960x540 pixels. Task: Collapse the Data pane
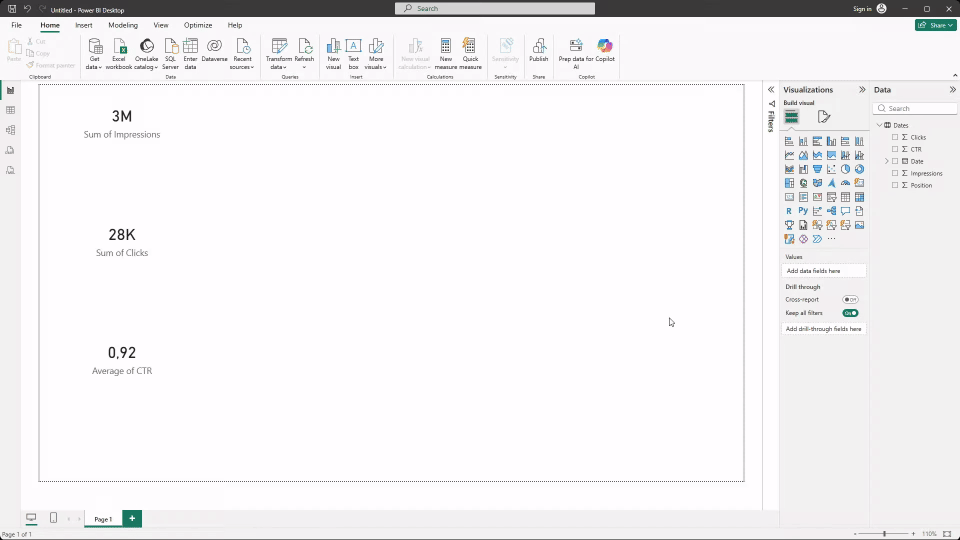coord(953,89)
